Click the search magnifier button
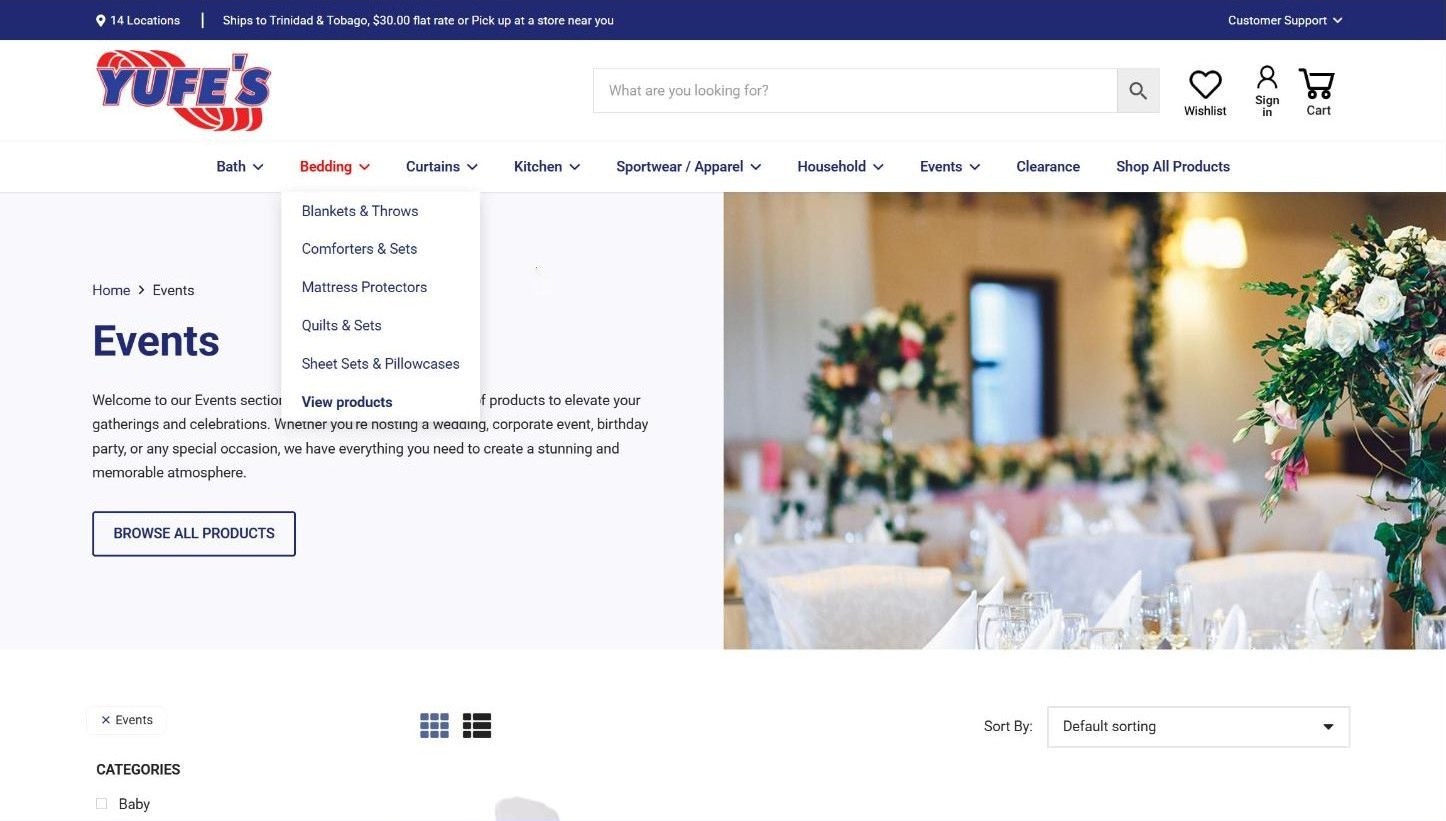The width and height of the screenshot is (1446, 821). (1138, 91)
